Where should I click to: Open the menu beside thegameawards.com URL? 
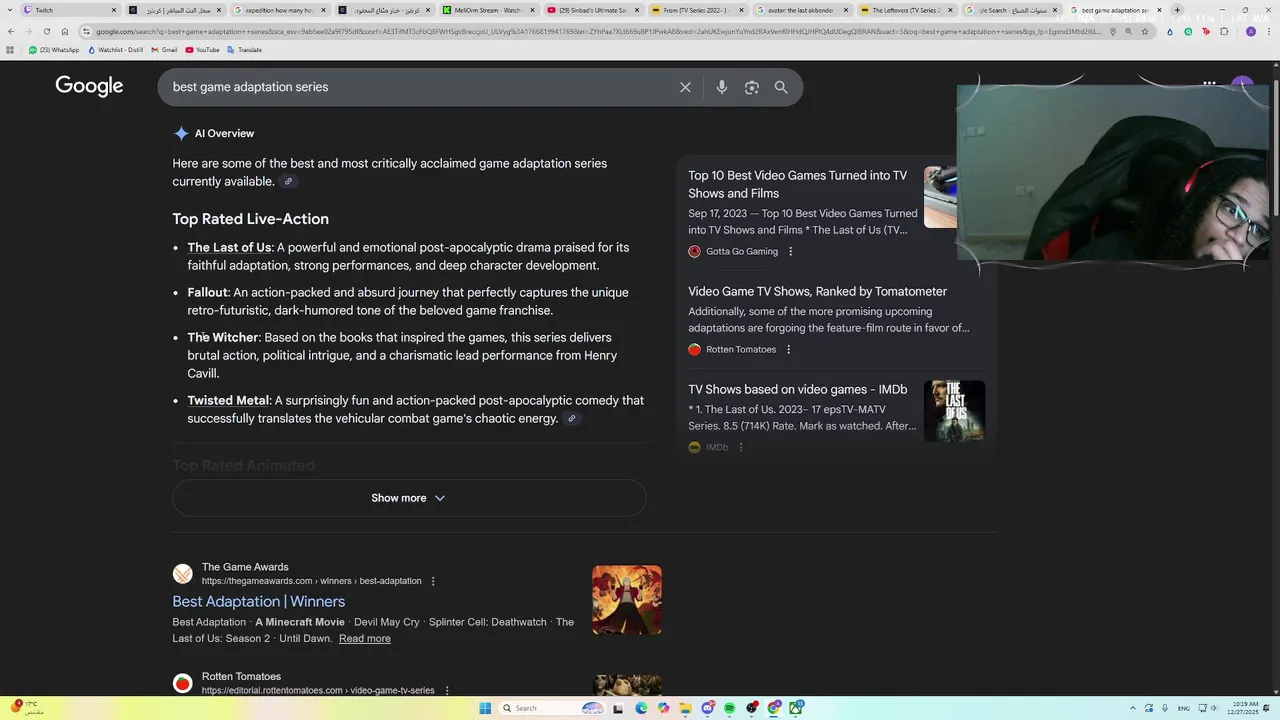pos(433,581)
